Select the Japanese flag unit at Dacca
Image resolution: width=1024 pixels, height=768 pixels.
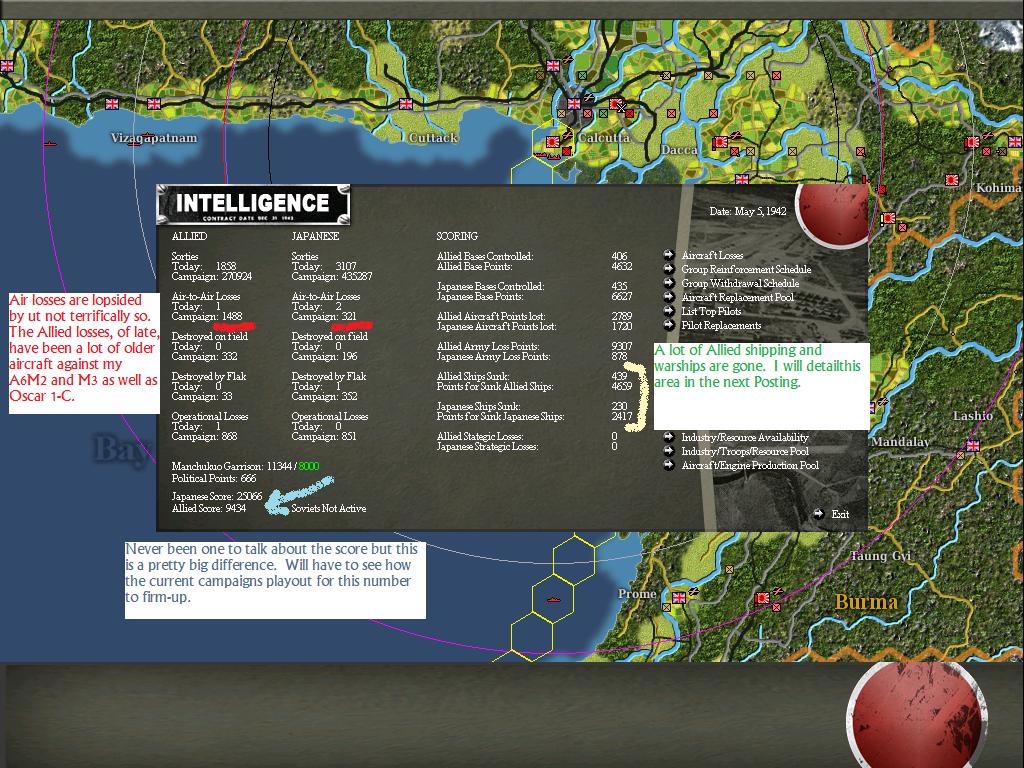[x=720, y=142]
